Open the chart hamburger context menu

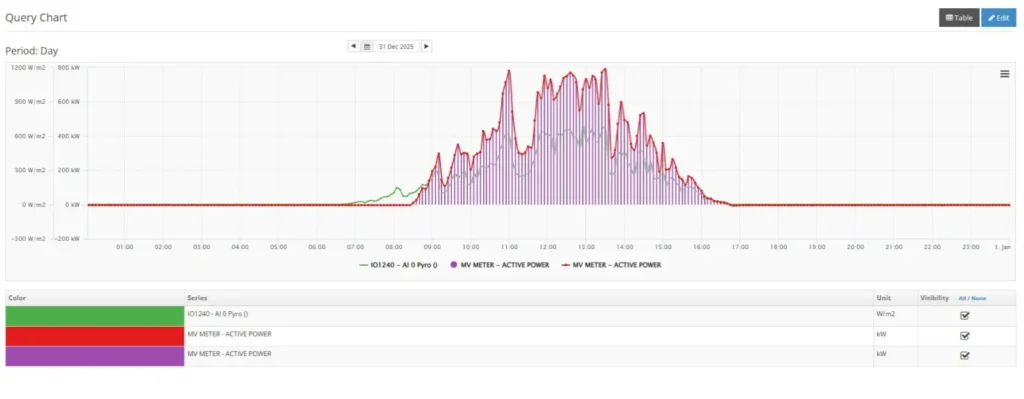click(x=1005, y=74)
